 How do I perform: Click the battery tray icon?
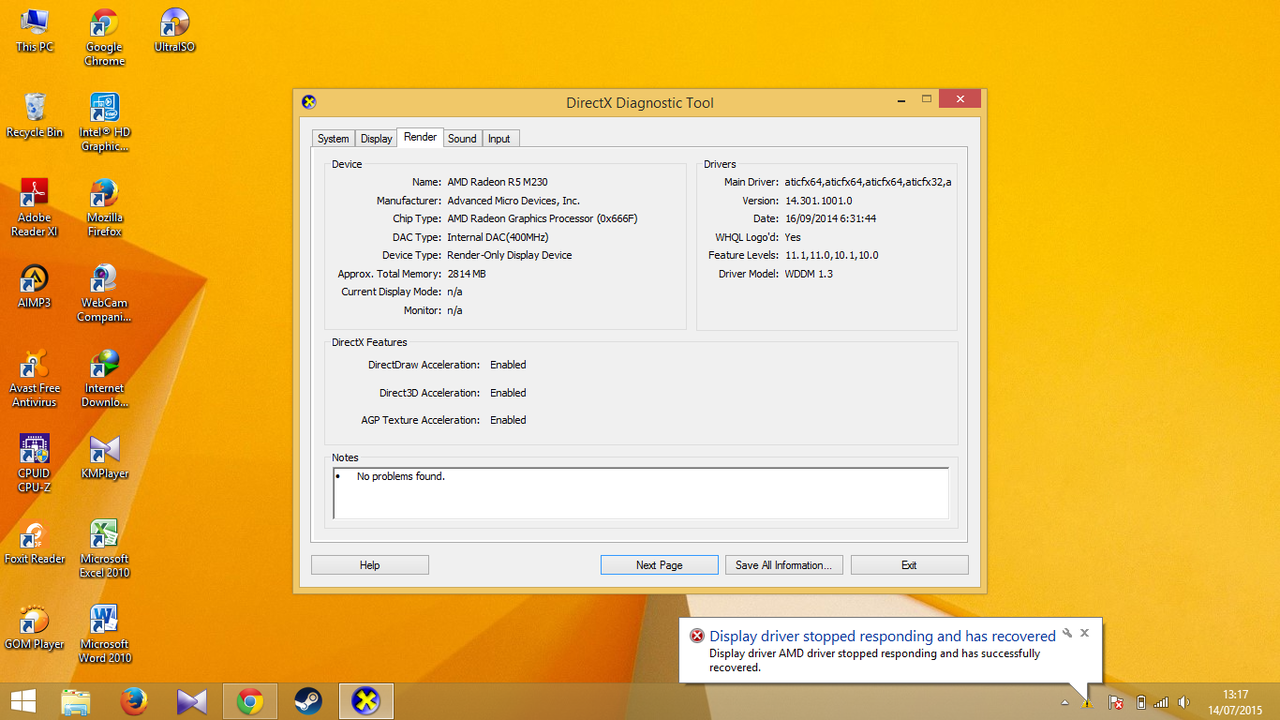(x=1141, y=703)
